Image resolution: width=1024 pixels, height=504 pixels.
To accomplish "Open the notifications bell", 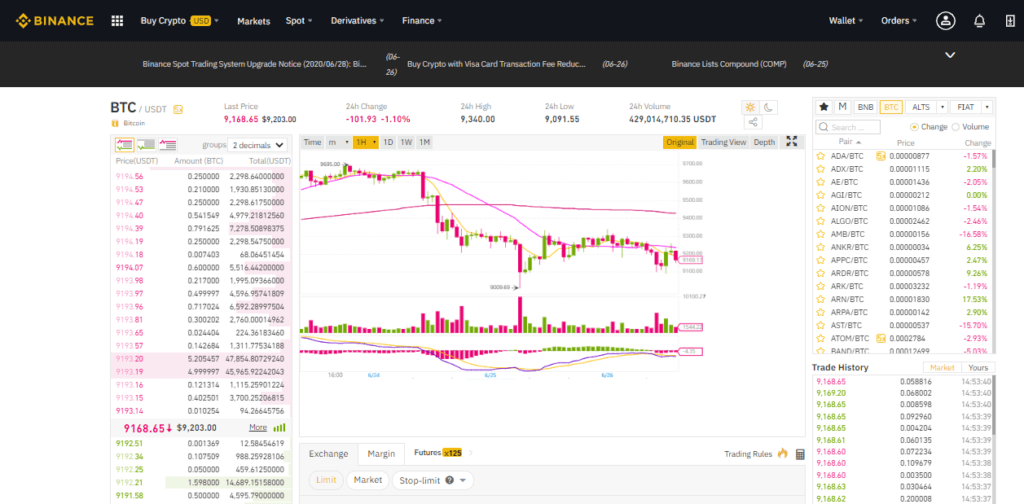I will point(980,21).
